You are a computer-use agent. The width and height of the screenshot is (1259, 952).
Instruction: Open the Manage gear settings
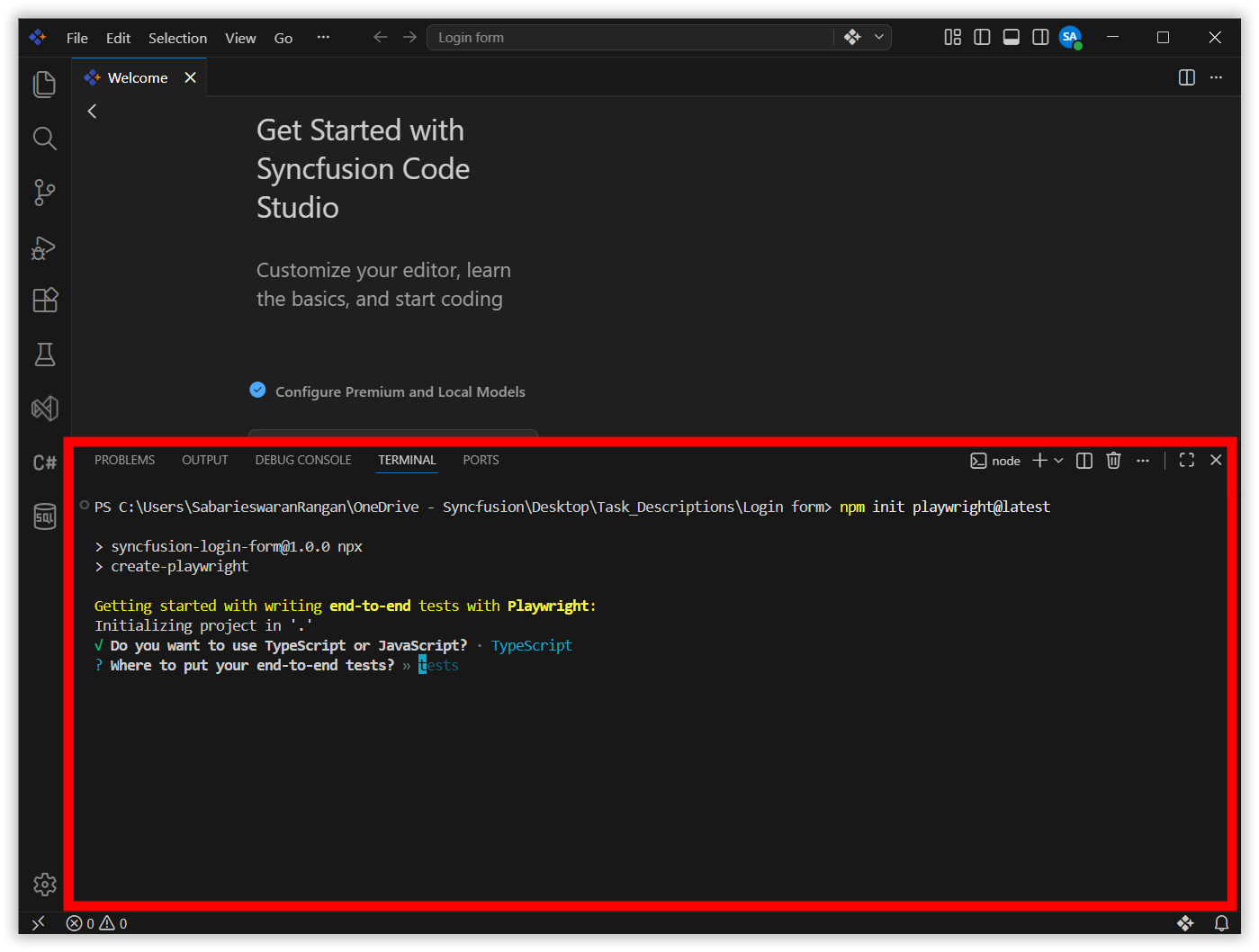(44, 885)
